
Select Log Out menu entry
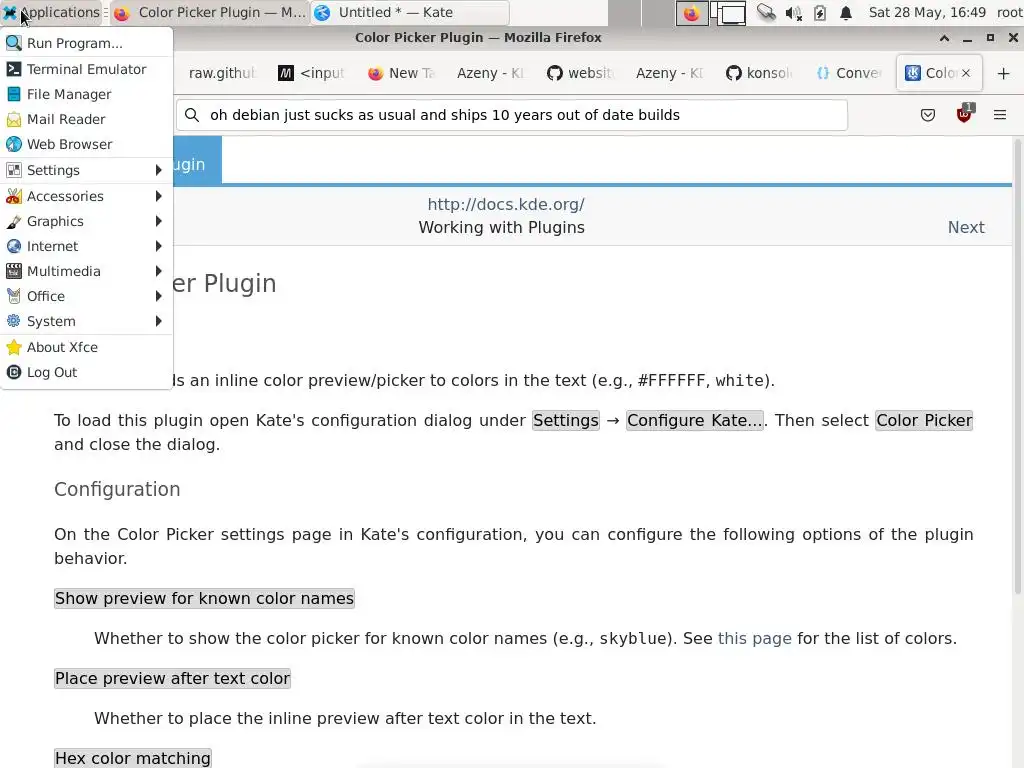[x=86, y=372]
